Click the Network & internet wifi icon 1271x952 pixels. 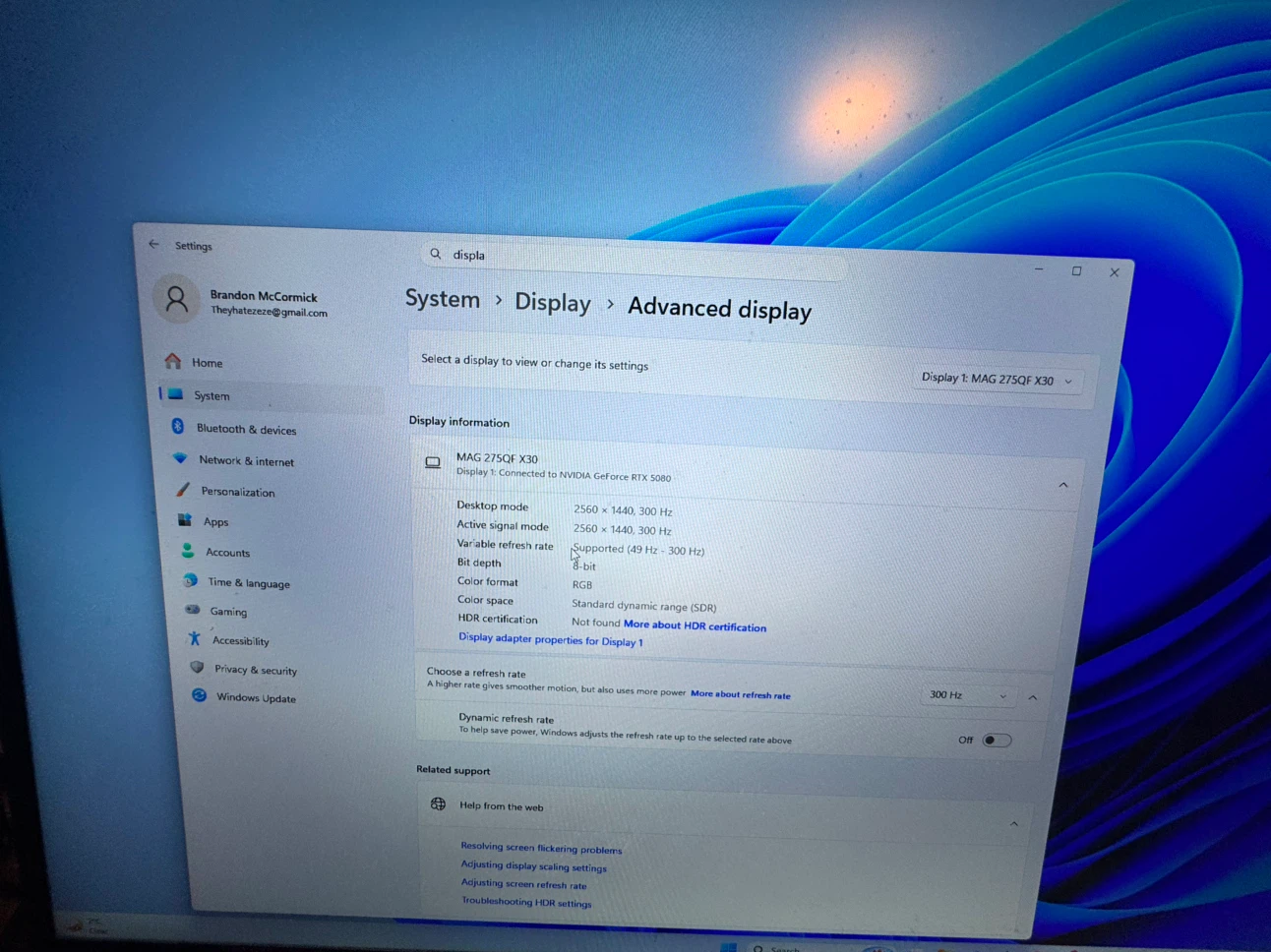(180, 458)
